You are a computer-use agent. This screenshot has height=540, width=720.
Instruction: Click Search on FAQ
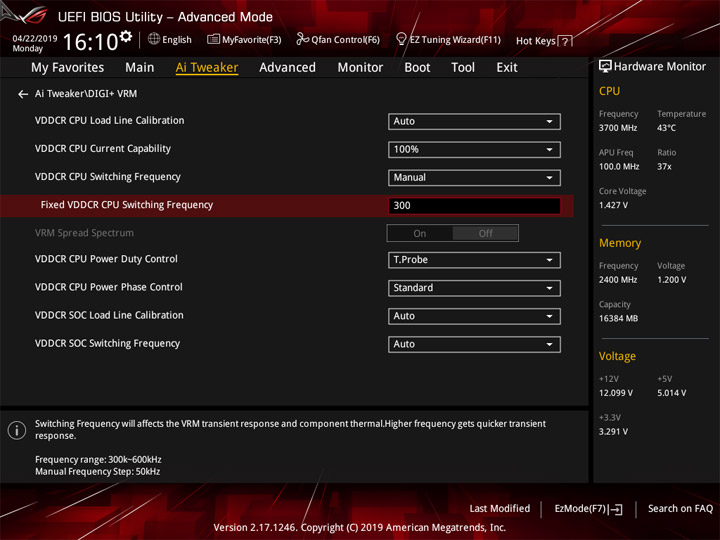[680, 509]
